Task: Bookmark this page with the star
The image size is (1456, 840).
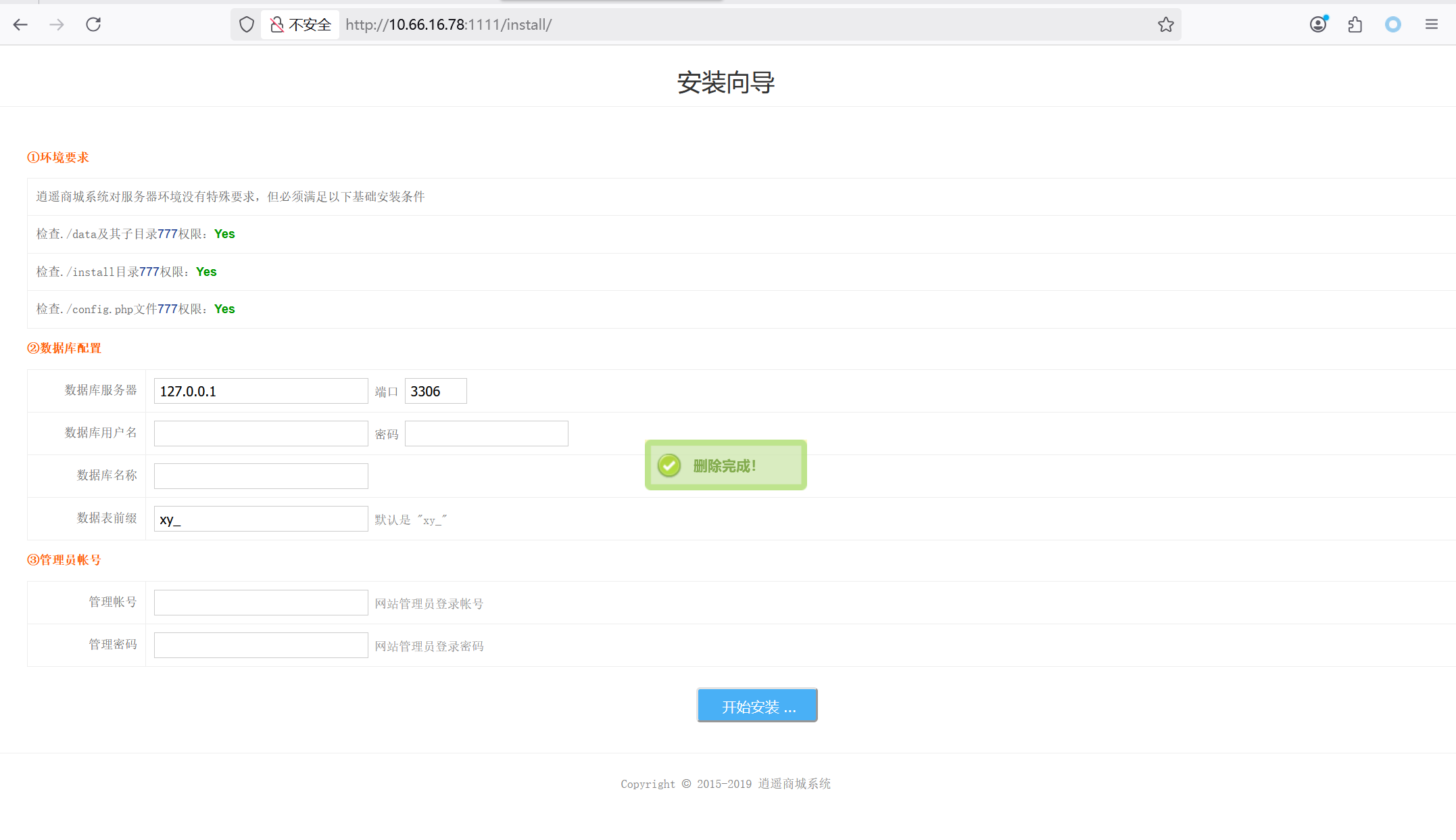Action: pyautogui.click(x=1165, y=25)
